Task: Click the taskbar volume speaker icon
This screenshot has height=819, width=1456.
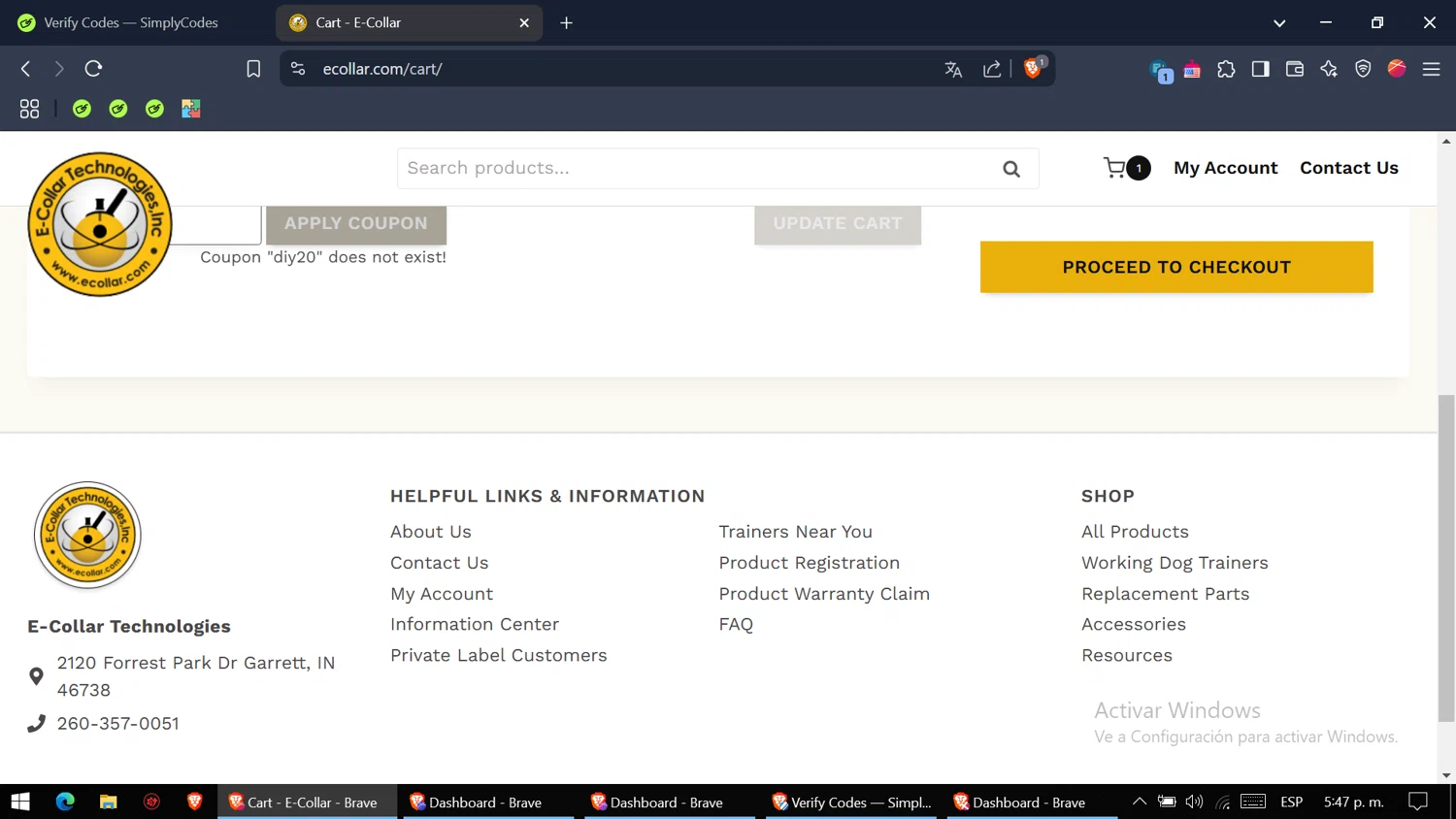Action: (1194, 802)
